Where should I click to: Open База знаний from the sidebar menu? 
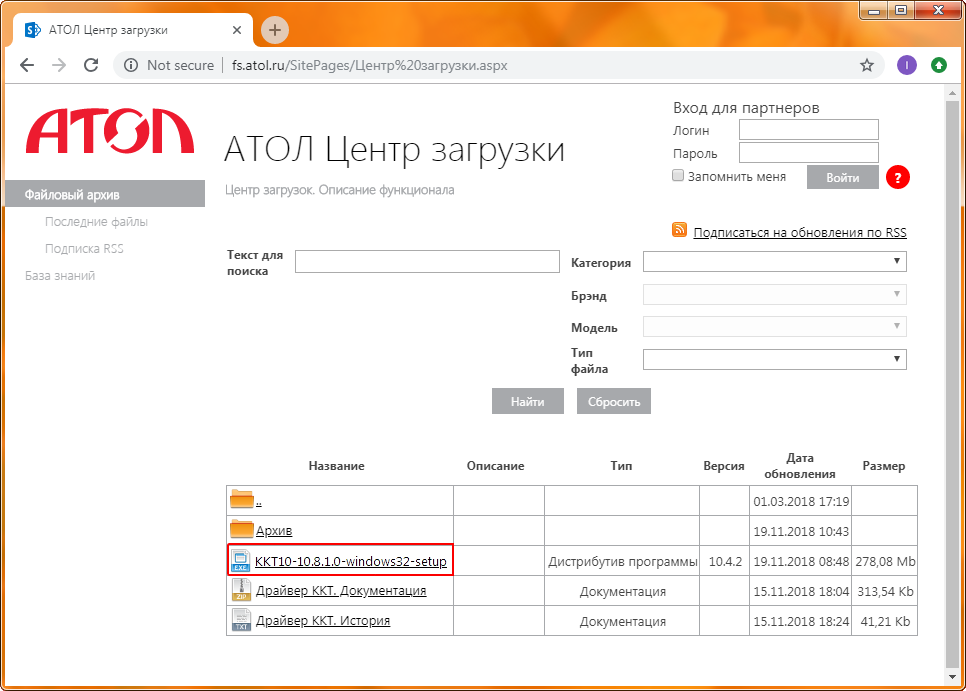(x=60, y=275)
